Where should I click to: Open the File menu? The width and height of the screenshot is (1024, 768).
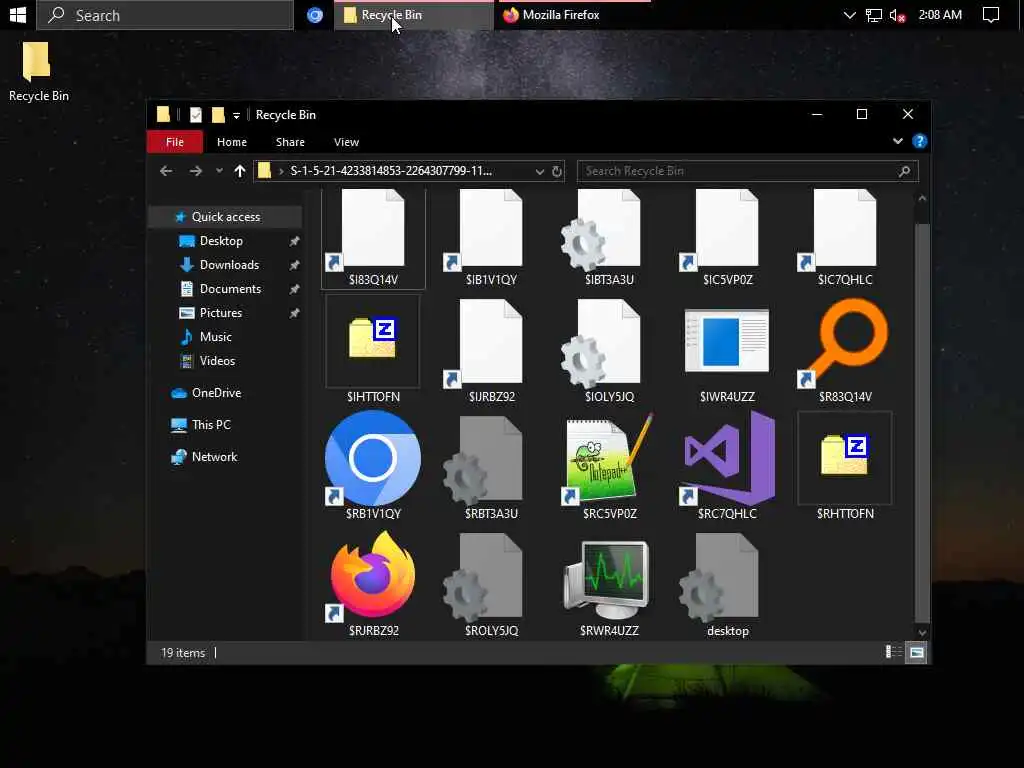pos(174,142)
